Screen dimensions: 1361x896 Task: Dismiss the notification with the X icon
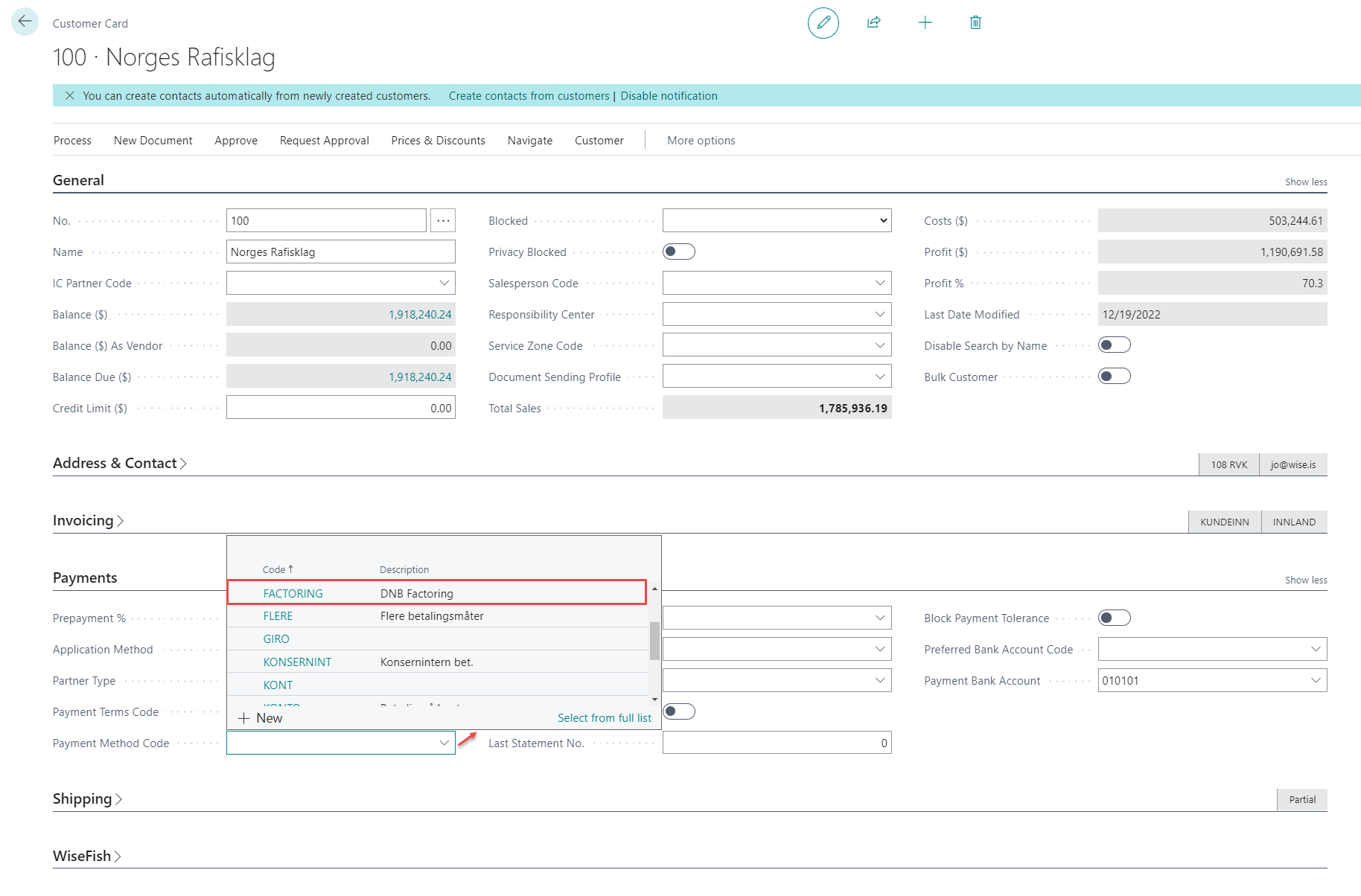click(x=70, y=96)
